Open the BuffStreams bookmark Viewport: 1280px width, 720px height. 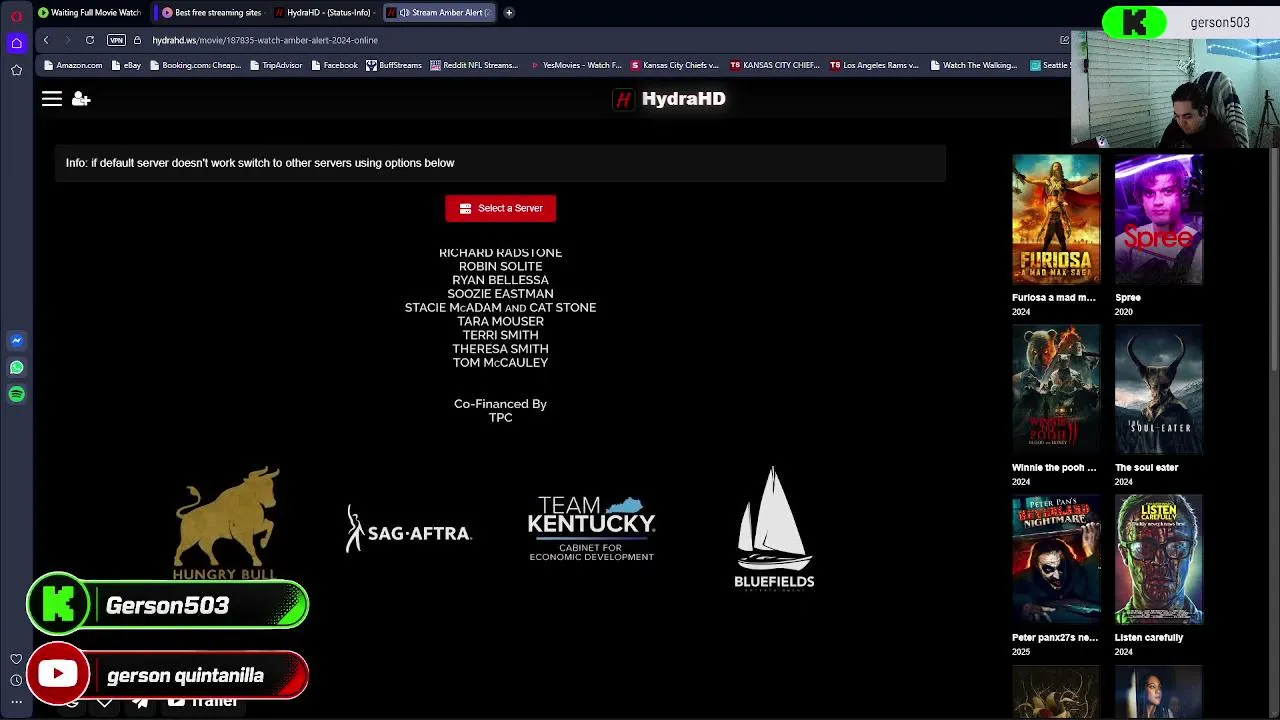(394, 65)
